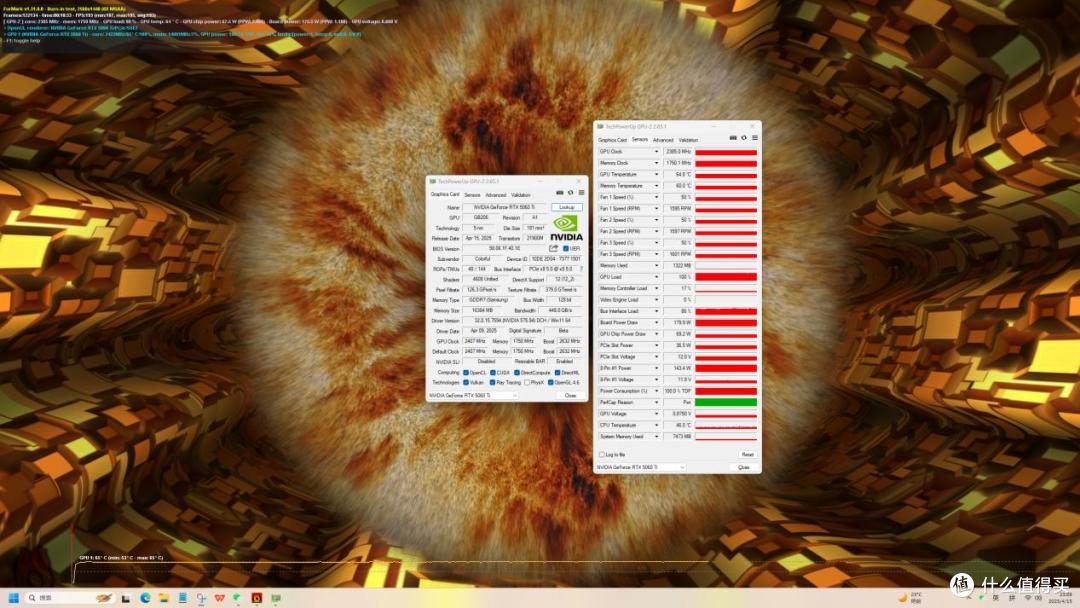Open the GPU Clock sensor dropdown arrow

tap(656, 151)
